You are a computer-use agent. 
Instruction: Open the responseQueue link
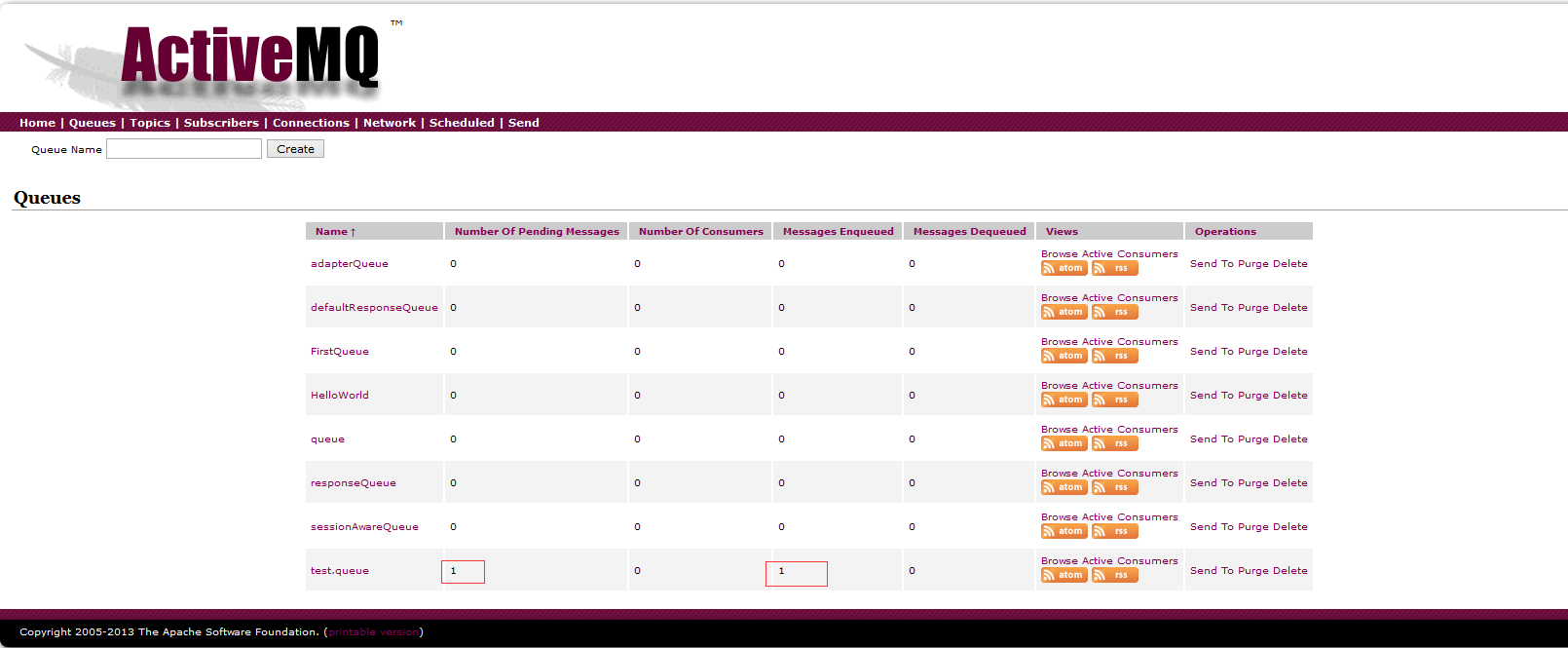(354, 483)
